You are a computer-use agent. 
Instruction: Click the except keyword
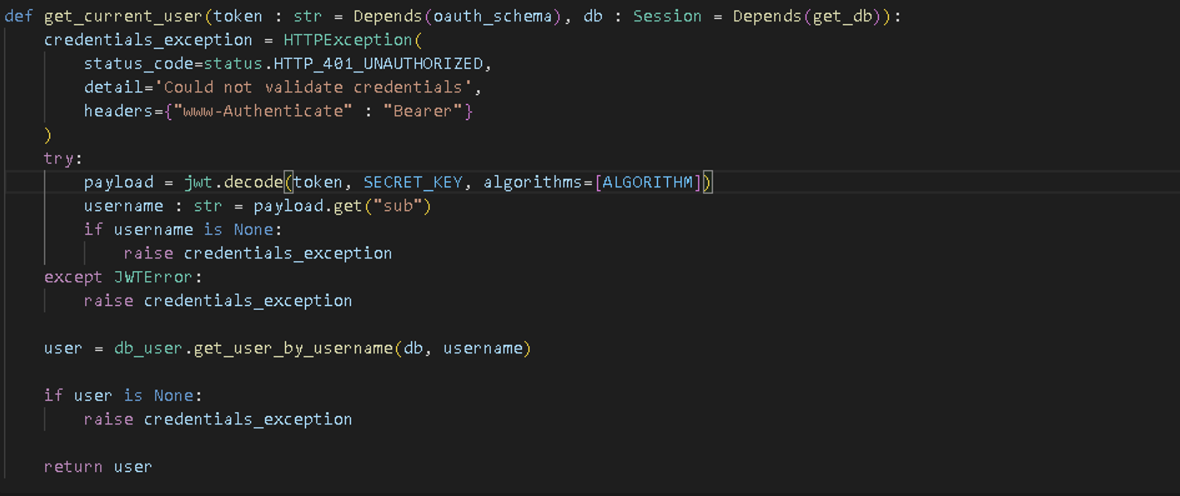(x=73, y=277)
